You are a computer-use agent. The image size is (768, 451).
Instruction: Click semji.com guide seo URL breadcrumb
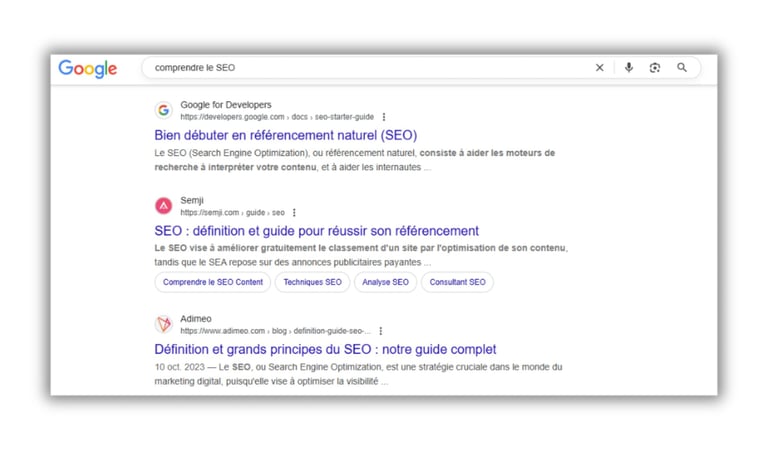(232, 213)
